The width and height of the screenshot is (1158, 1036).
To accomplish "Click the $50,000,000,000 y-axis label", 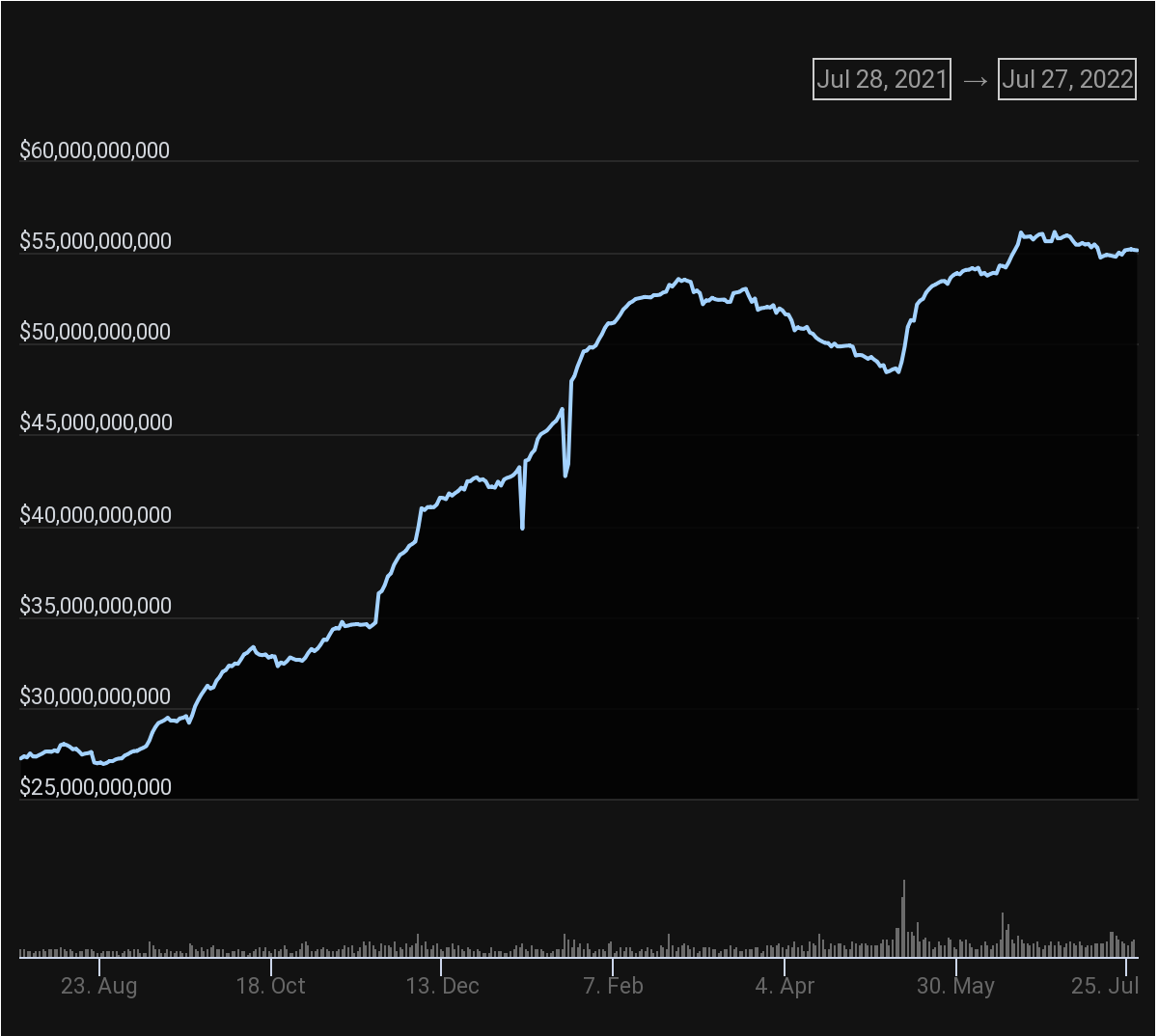I will click(x=95, y=332).
